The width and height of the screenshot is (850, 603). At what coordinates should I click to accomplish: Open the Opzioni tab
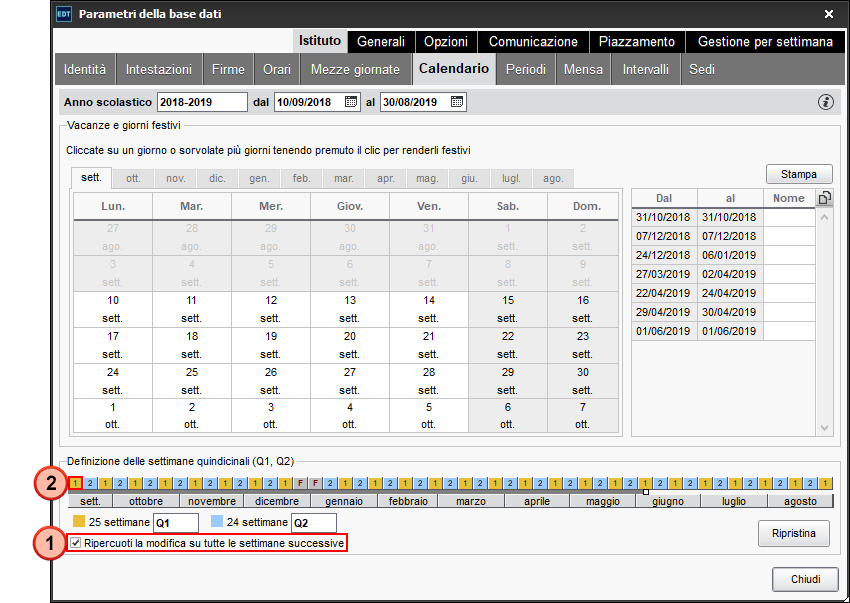tap(446, 42)
